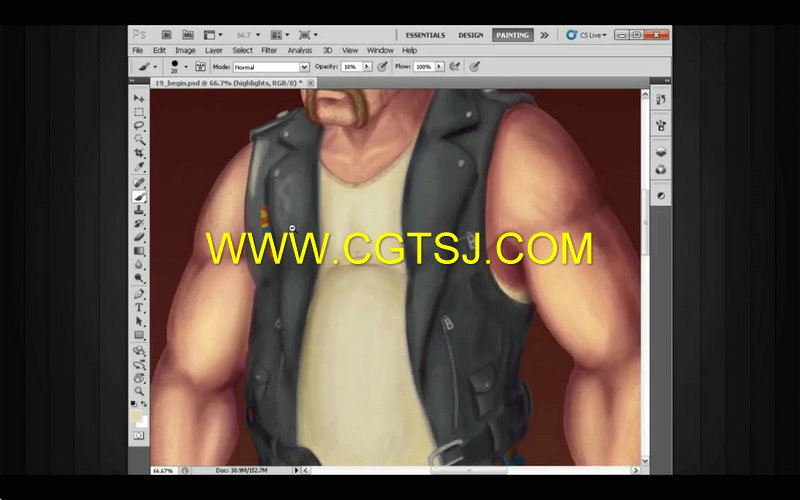Open the CS Live menu

tap(587, 35)
